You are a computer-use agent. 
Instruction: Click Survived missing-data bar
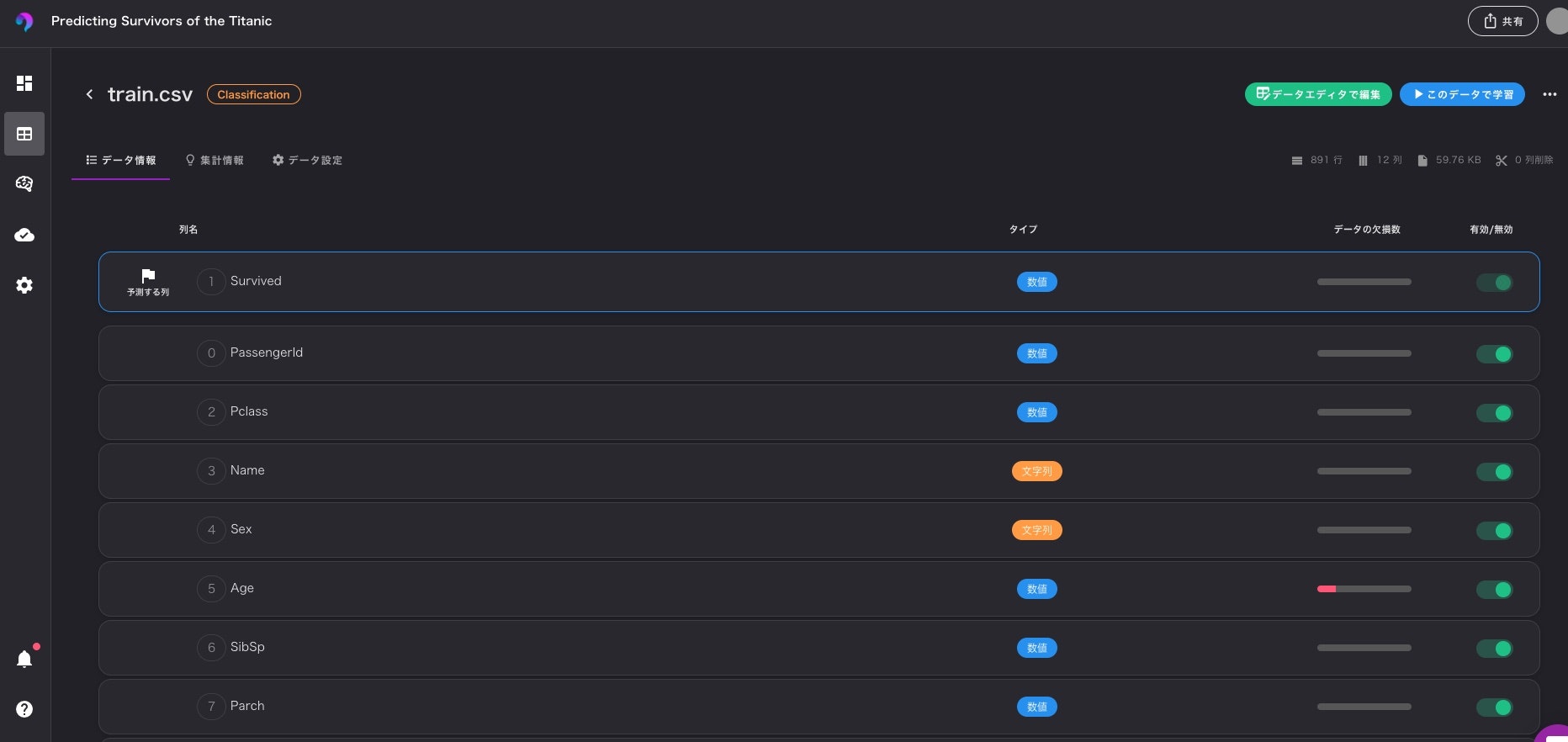(x=1364, y=282)
